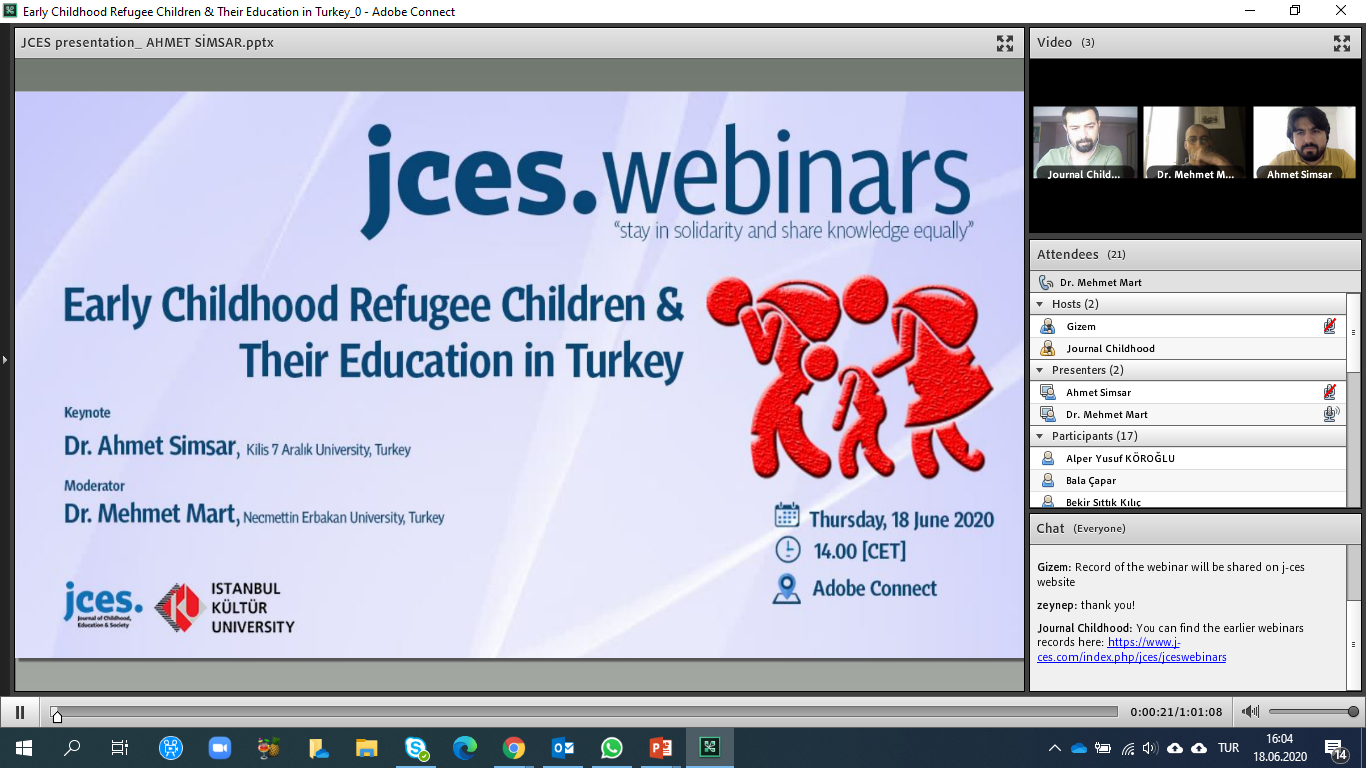Collapse the Hosts (2) group
Image resolution: width=1366 pixels, height=768 pixels.
pos(1040,304)
